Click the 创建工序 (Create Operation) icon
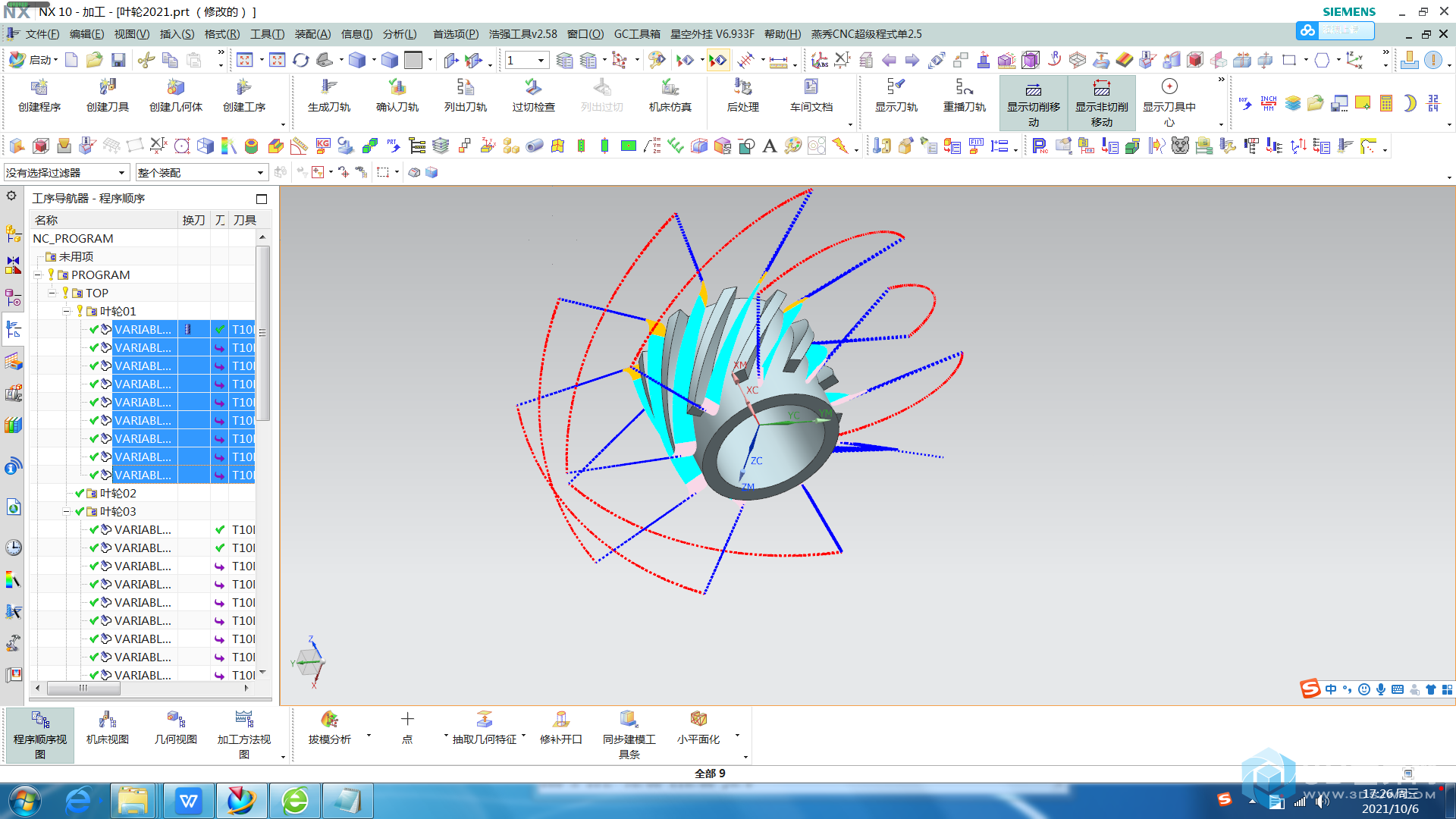1456x819 pixels. click(244, 96)
